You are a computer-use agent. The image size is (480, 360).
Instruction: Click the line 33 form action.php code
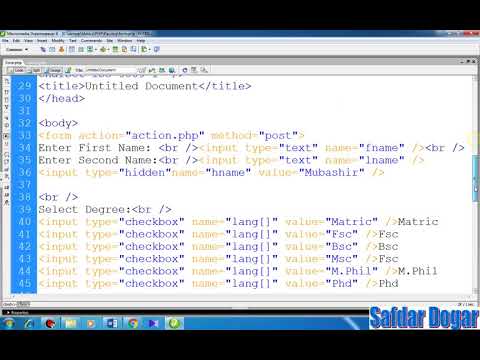pos(171,136)
